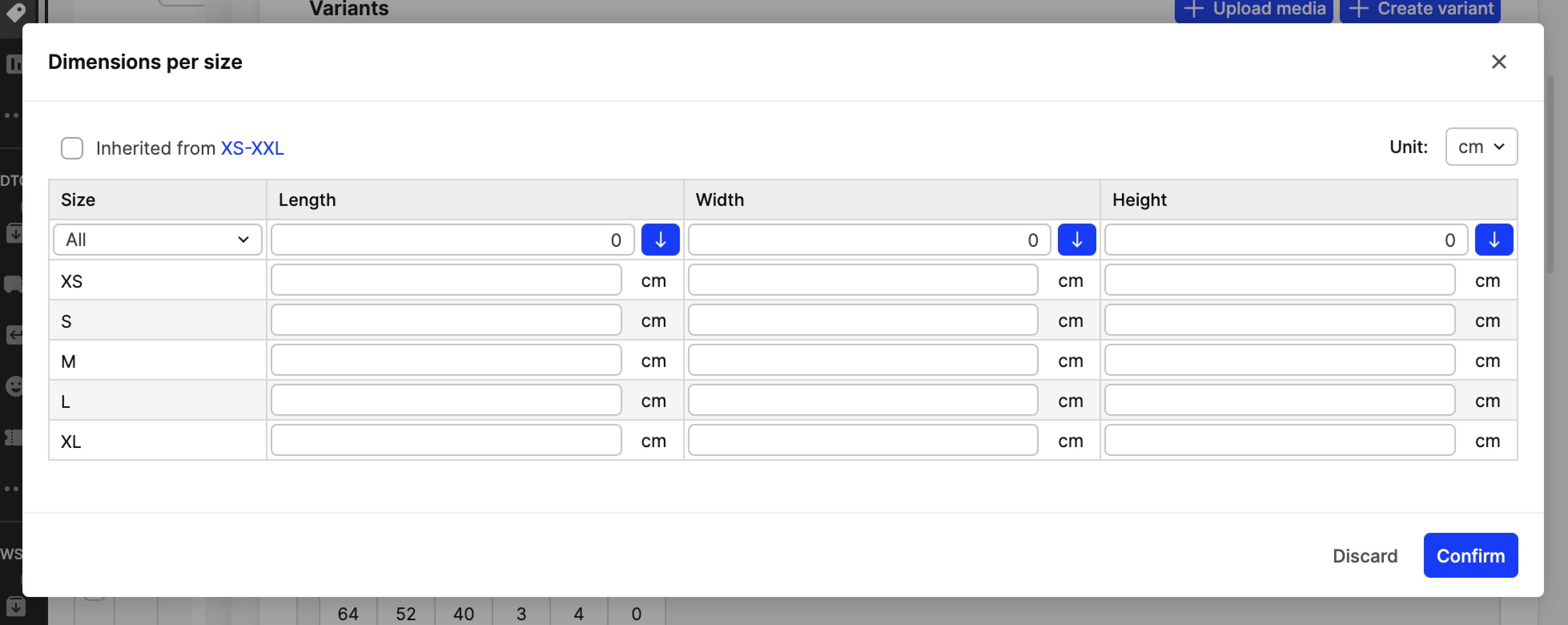Open the XS-XXL size chart link

pos(252,148)
